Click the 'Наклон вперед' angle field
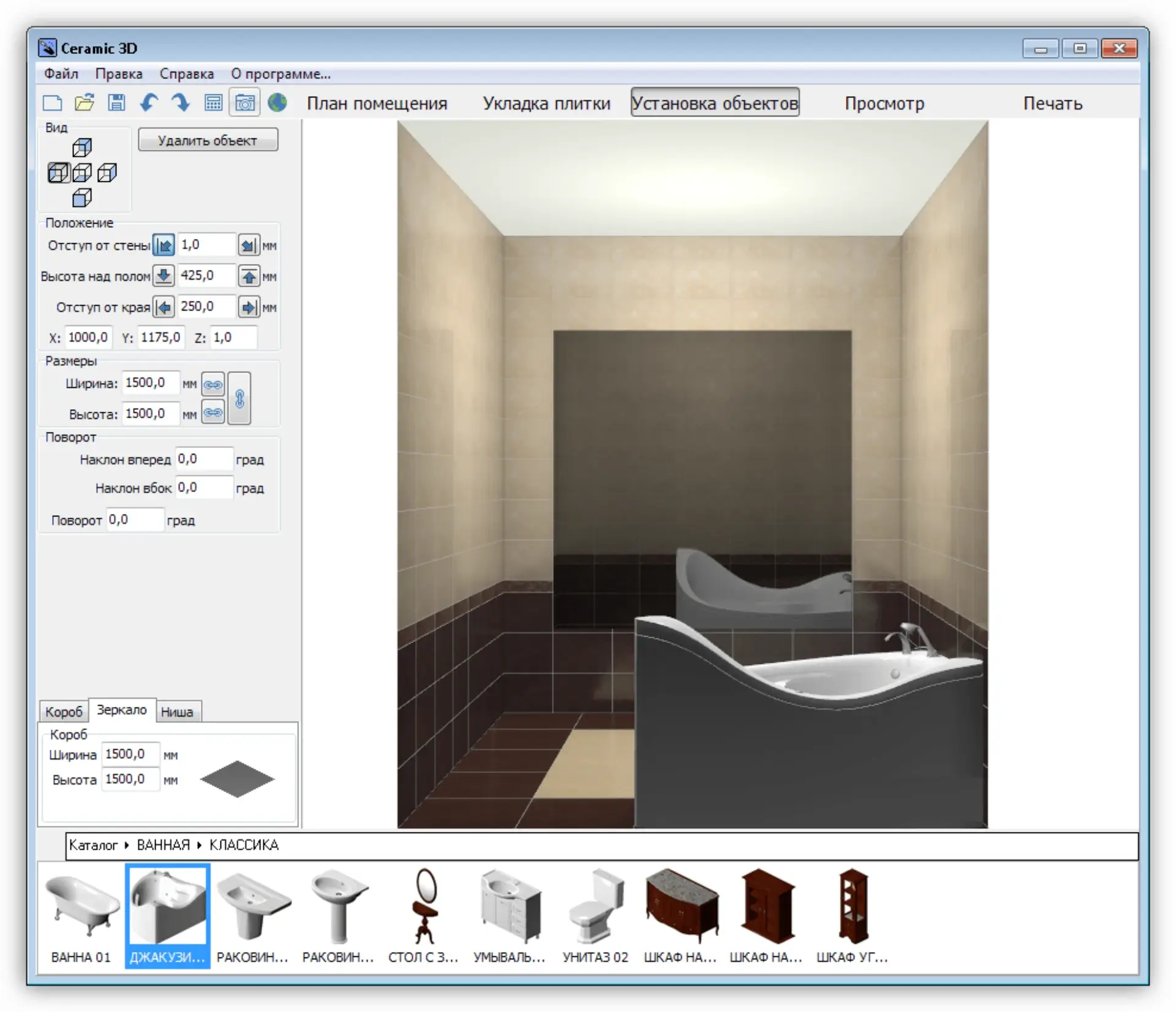The image size is (1176, 1012). pos(204,459)
